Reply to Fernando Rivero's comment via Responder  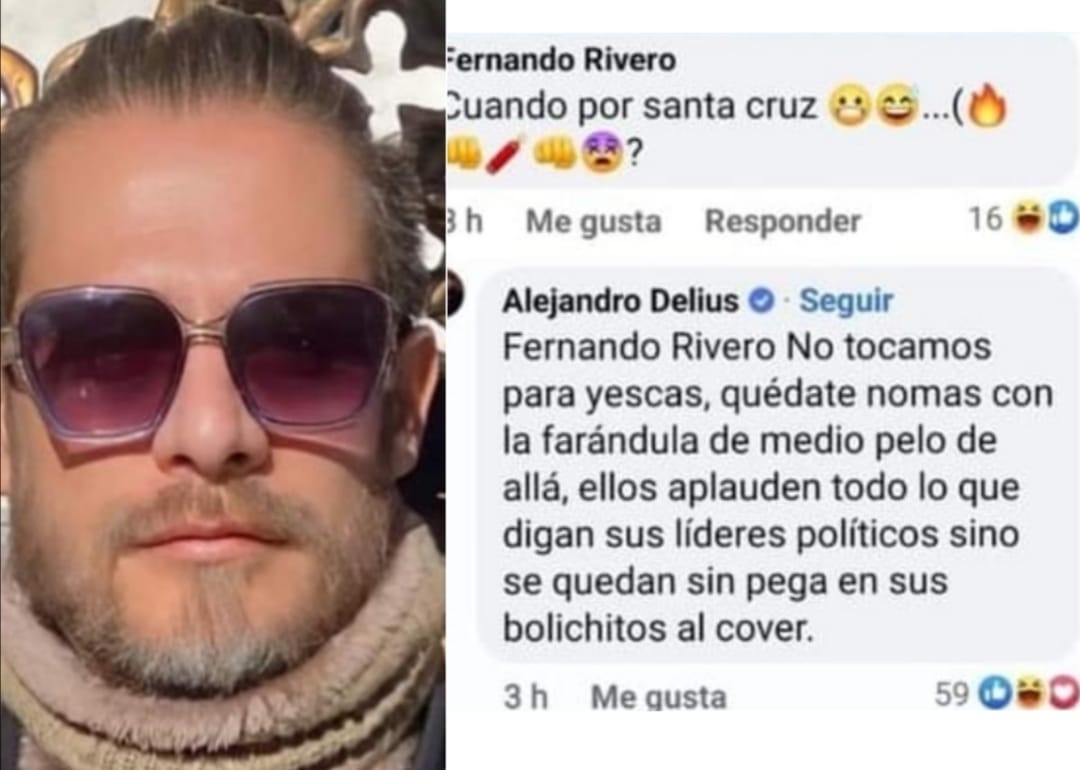pos(783,222)
